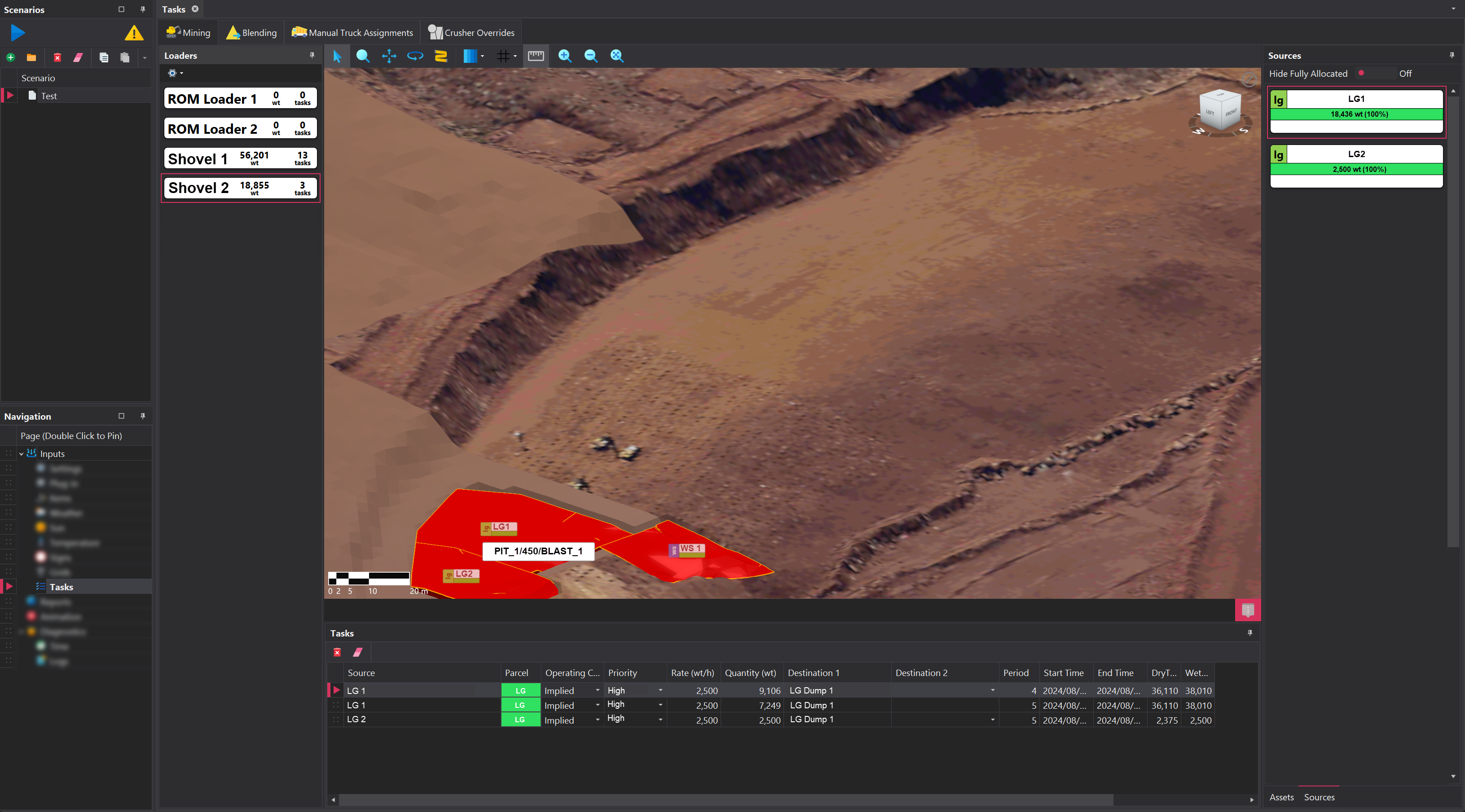Switch to the Blending tab
Screen dimensions: 1465x812
pyautogui.click(x=251, y=32)
